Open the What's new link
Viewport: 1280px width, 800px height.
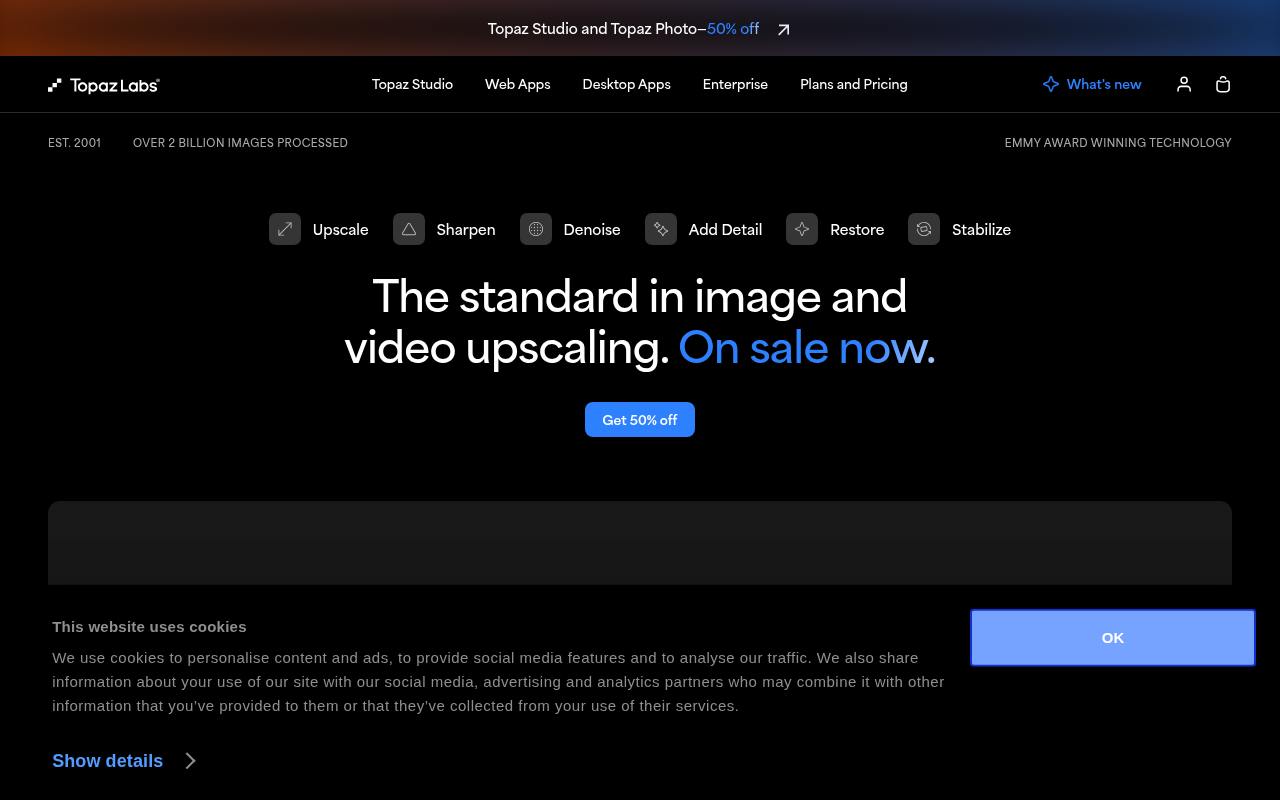(x=1104, y=84)
